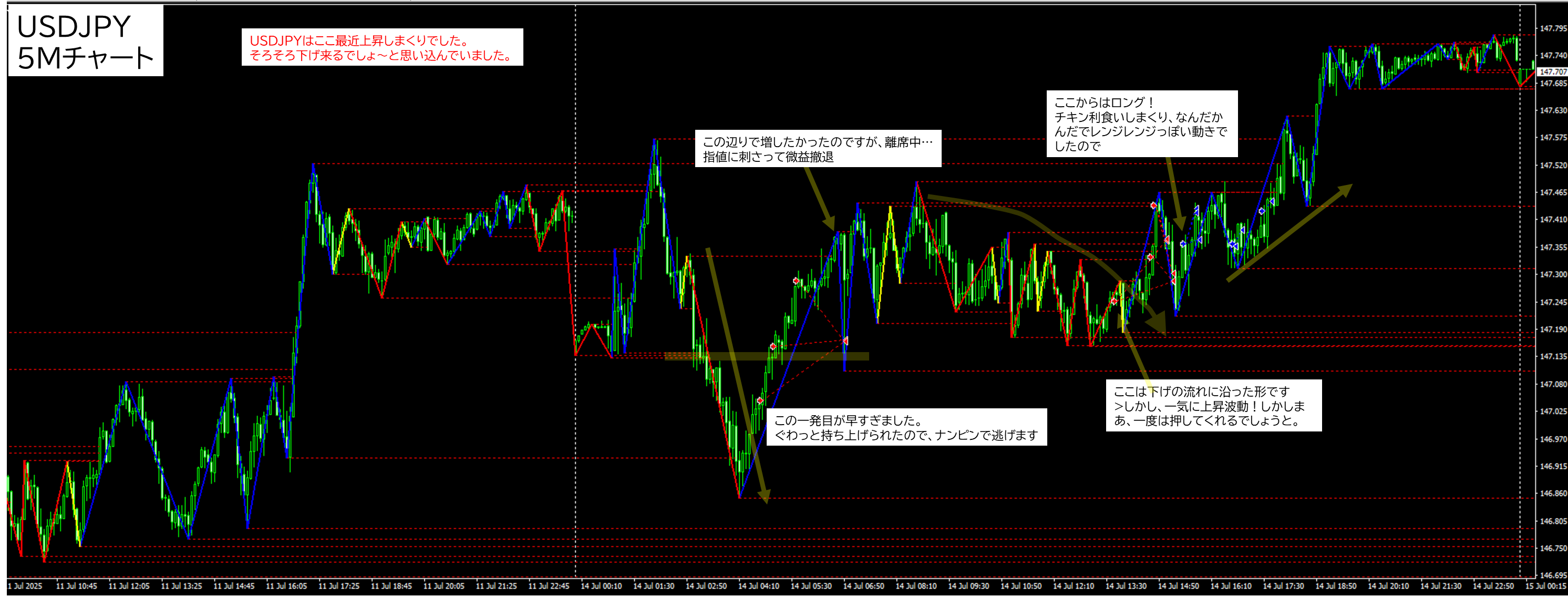
Task: Click time axis label 11 Jul 17:25
Action: (339, 586)
